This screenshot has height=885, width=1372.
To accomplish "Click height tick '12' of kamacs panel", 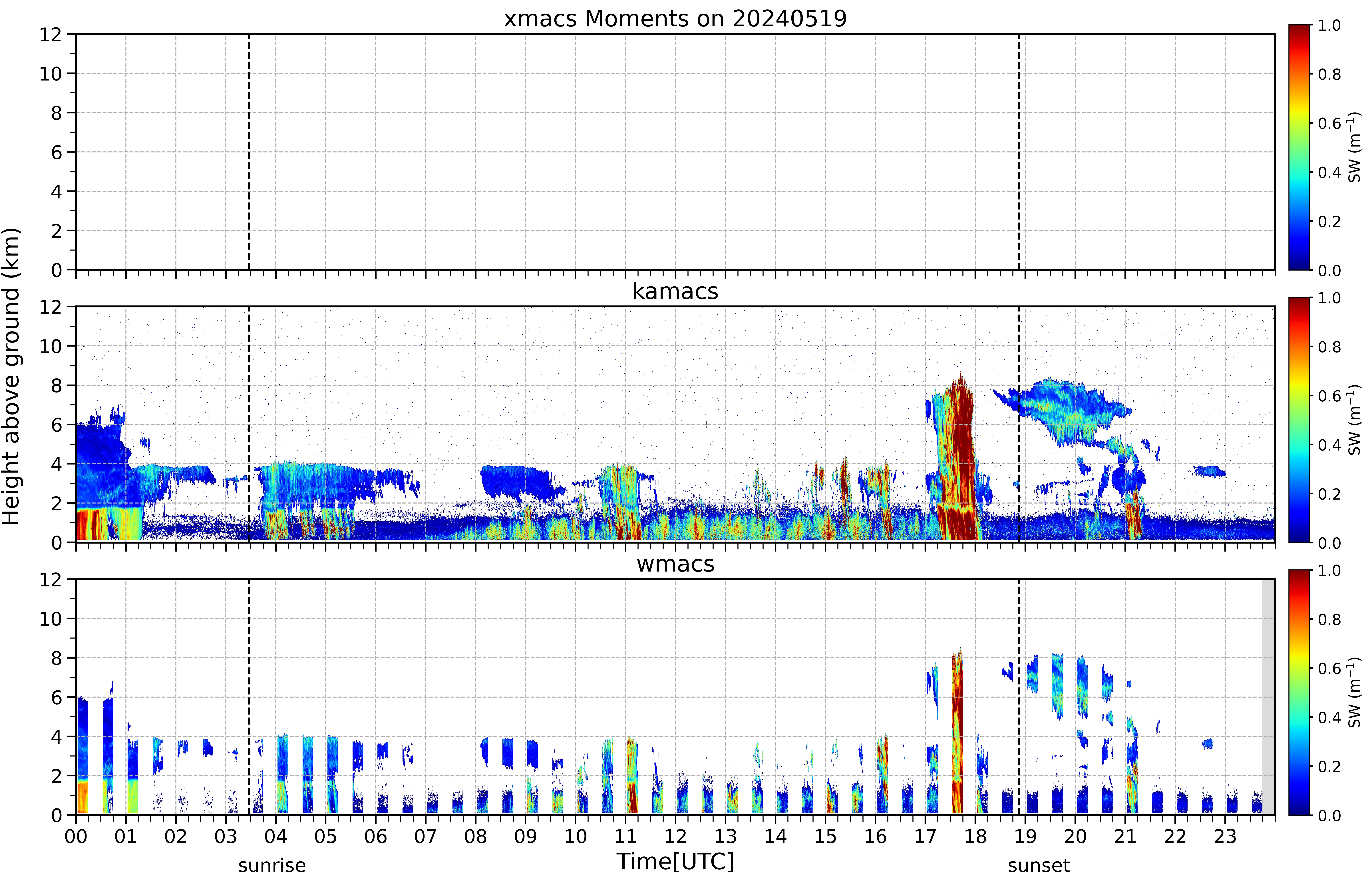I will click(x=51, y=307).
